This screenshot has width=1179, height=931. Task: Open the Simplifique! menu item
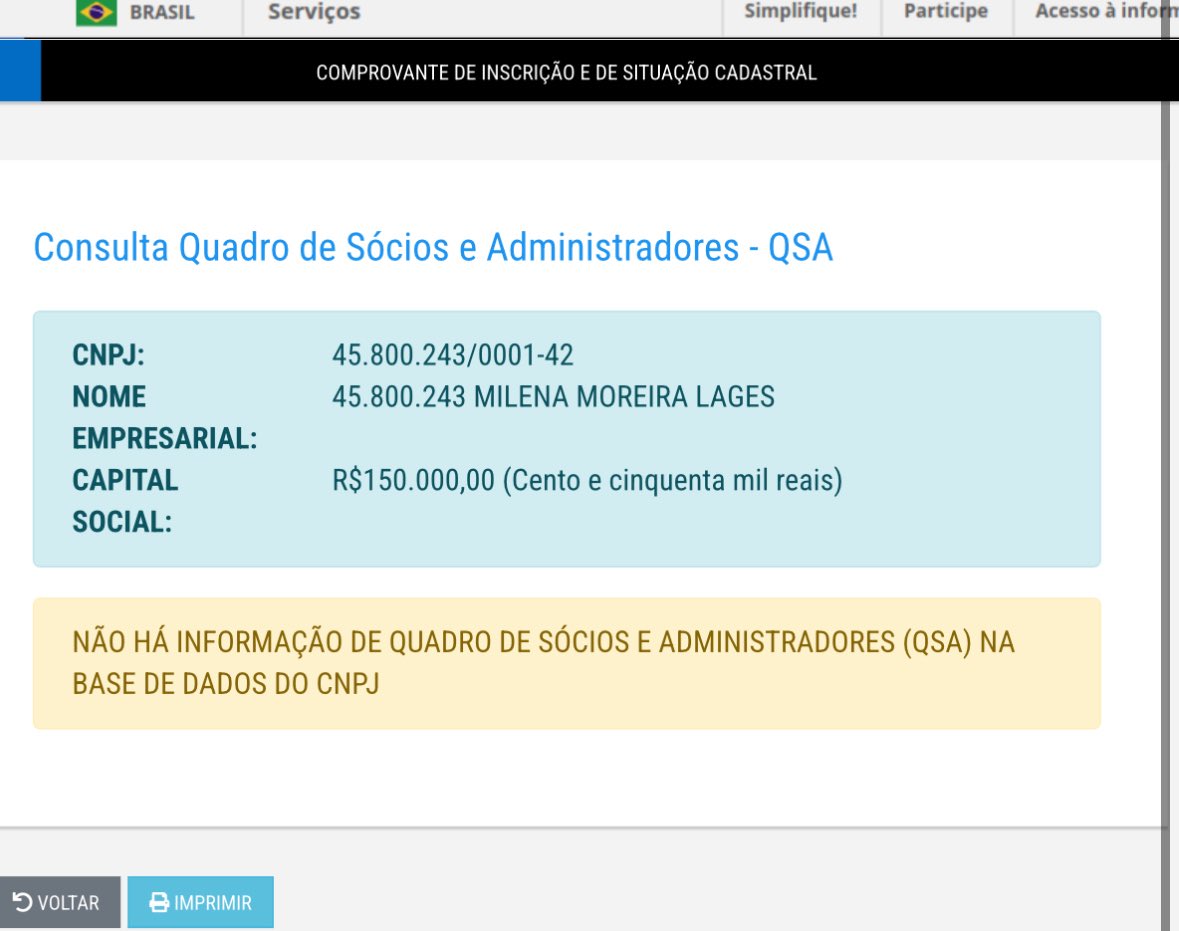pos(801,11)
